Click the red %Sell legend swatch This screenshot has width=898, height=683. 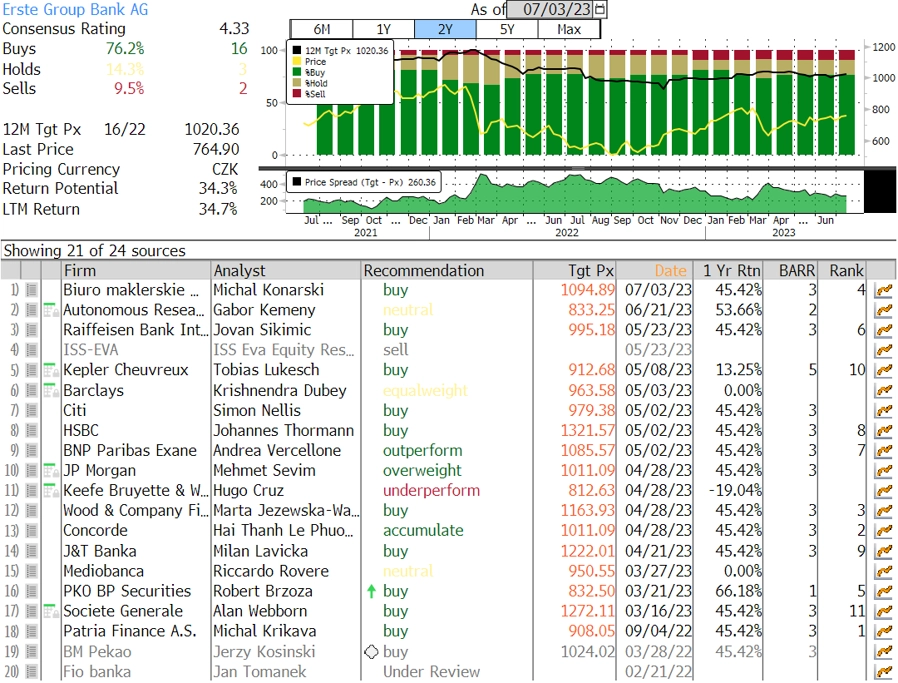(297, 93)
